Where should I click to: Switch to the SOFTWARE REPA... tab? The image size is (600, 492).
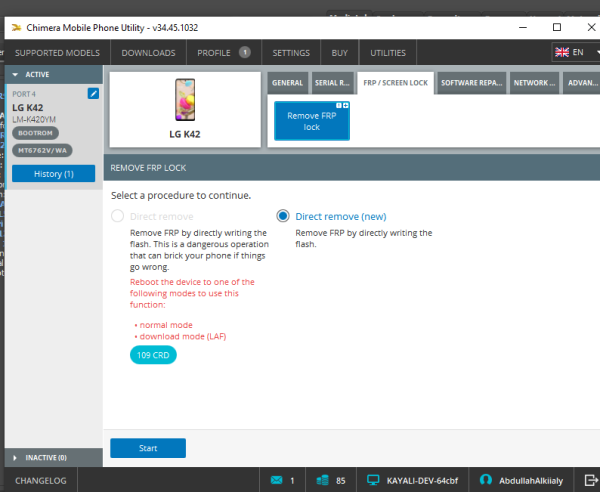point(472,83)
